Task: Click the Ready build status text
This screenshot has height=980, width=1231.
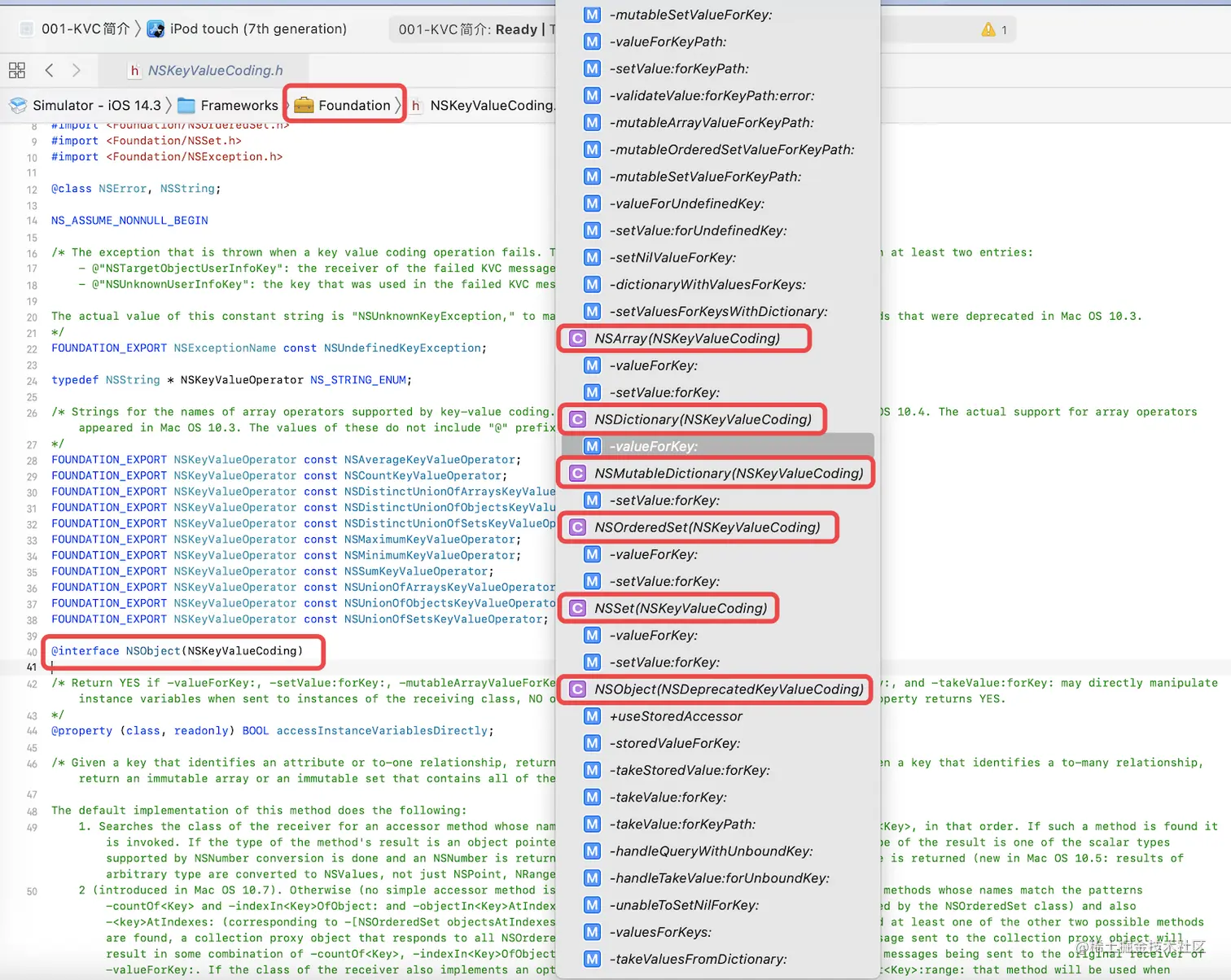Action: (x=517, y=29)
